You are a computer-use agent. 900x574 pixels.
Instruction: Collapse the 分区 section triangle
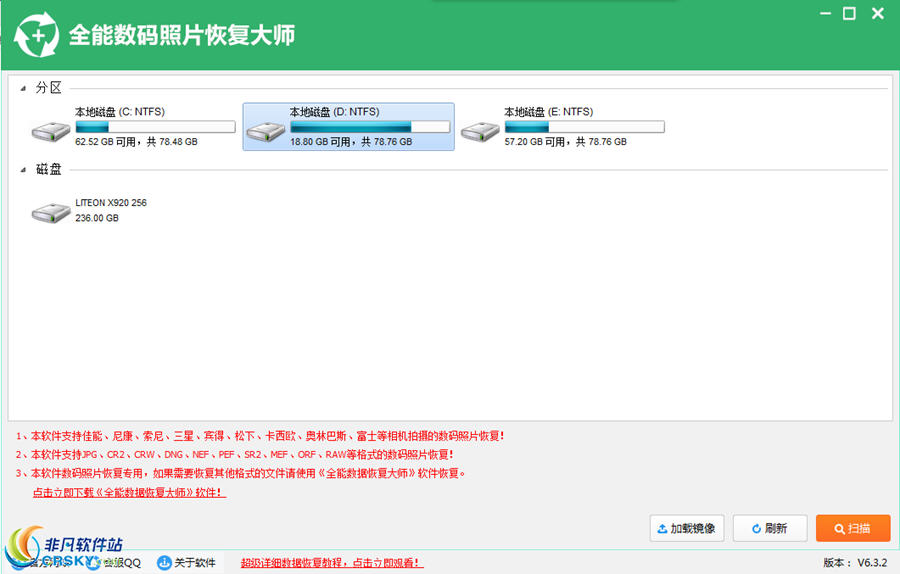click(23, 88)
